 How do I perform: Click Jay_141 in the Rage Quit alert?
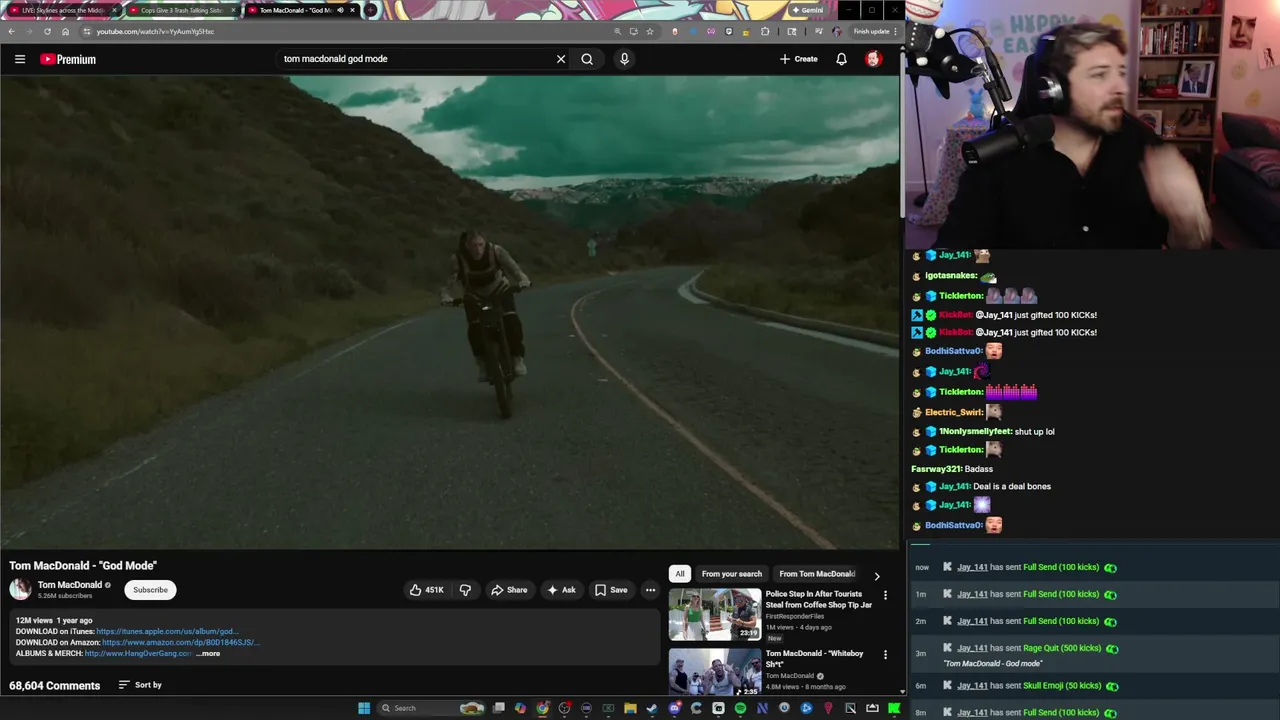972,648
